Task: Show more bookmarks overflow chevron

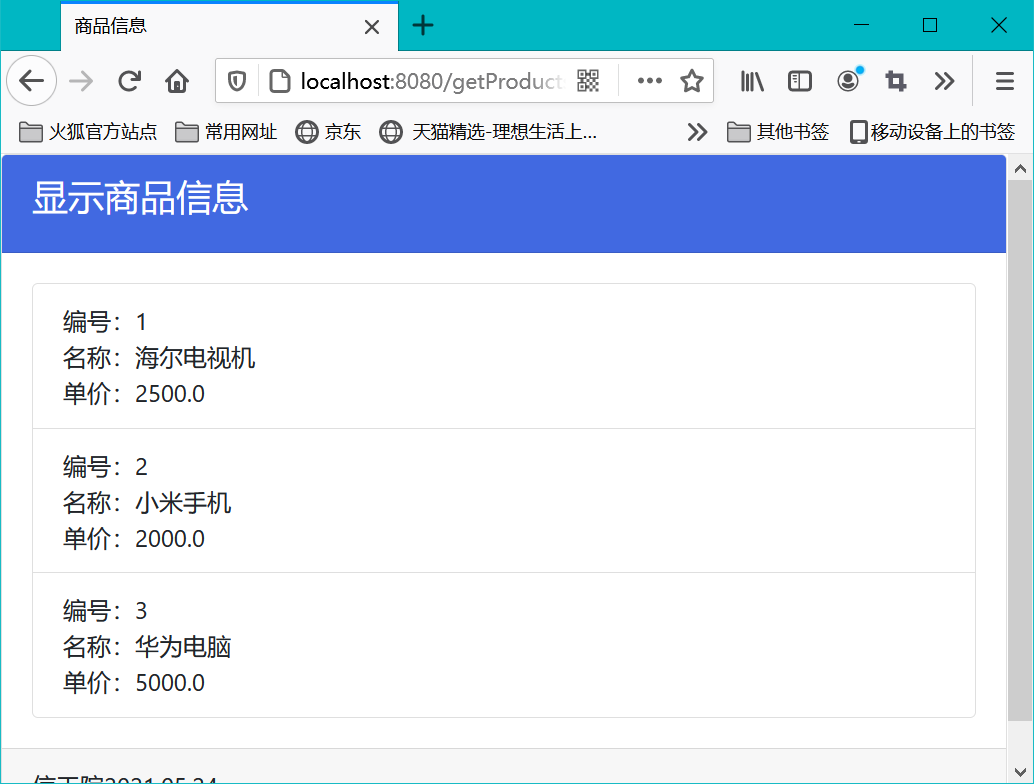Action: pyautogui.click(x=697, y=132)
